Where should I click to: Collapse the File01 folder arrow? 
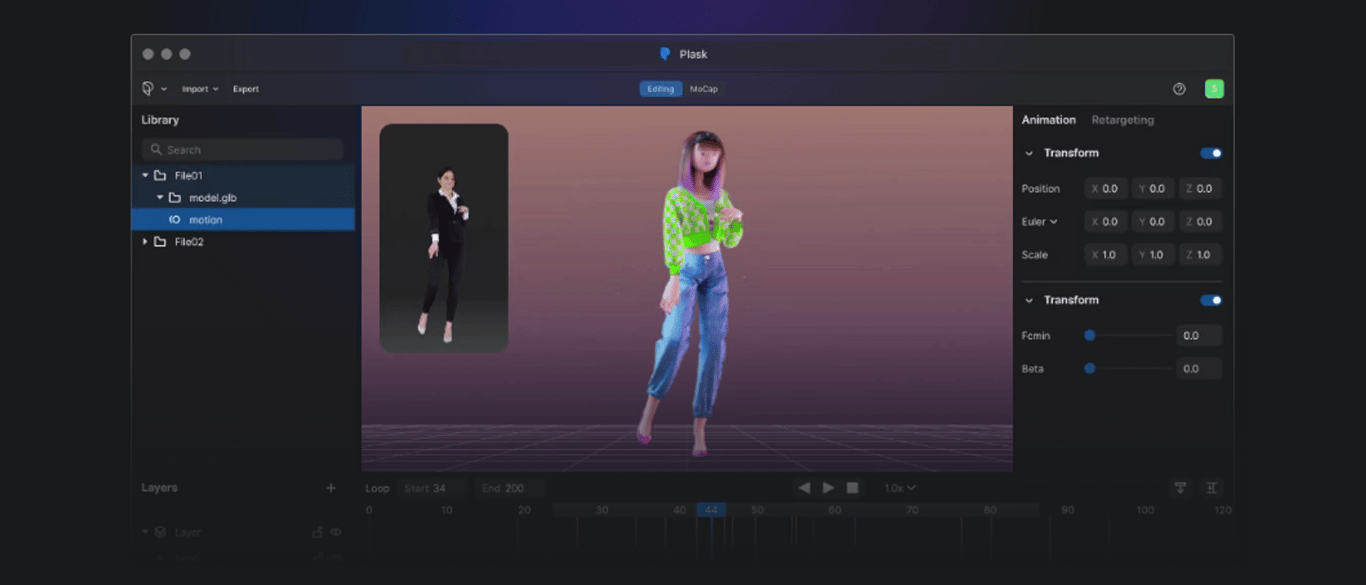(x=145, y=175)
